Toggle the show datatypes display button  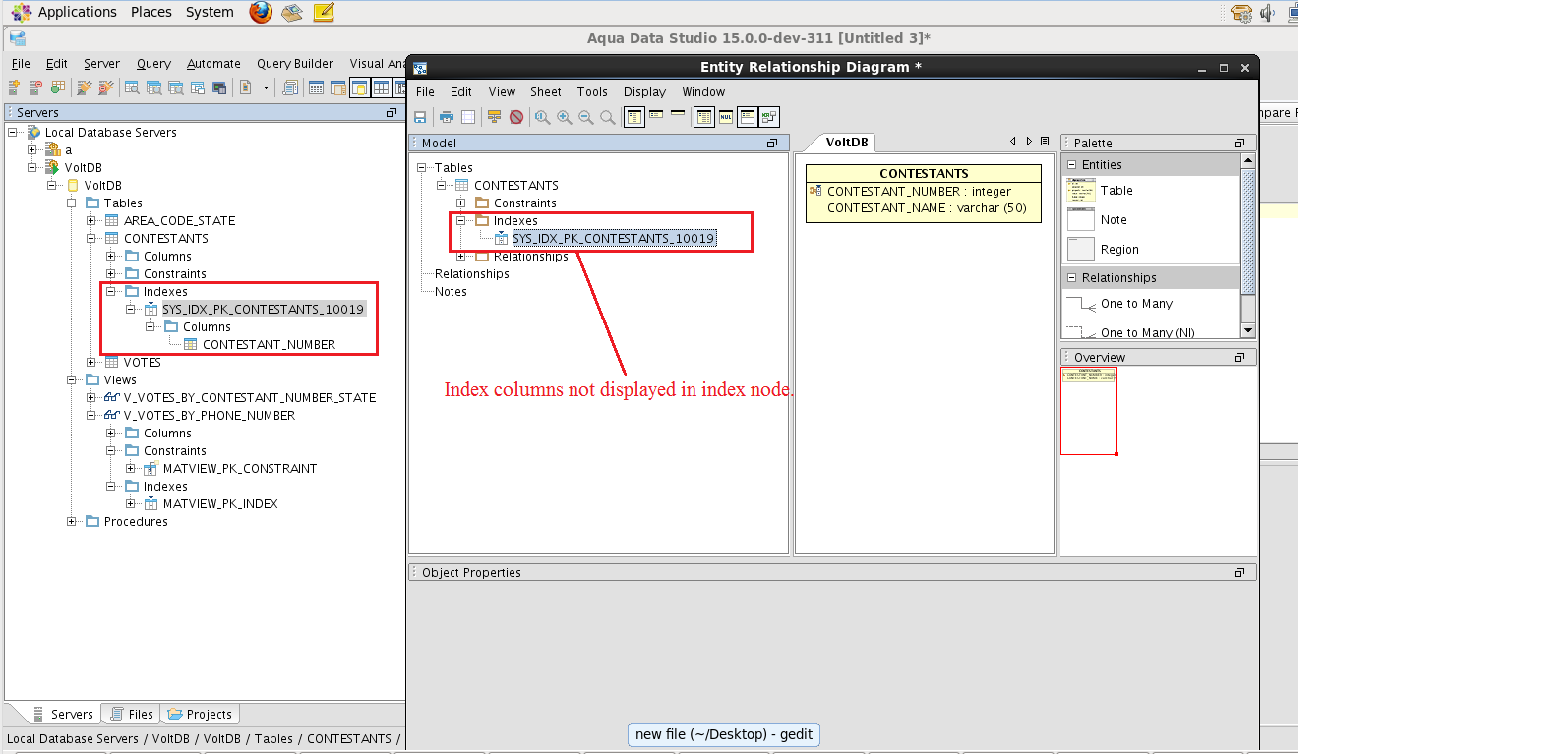(x=704, y=117)
